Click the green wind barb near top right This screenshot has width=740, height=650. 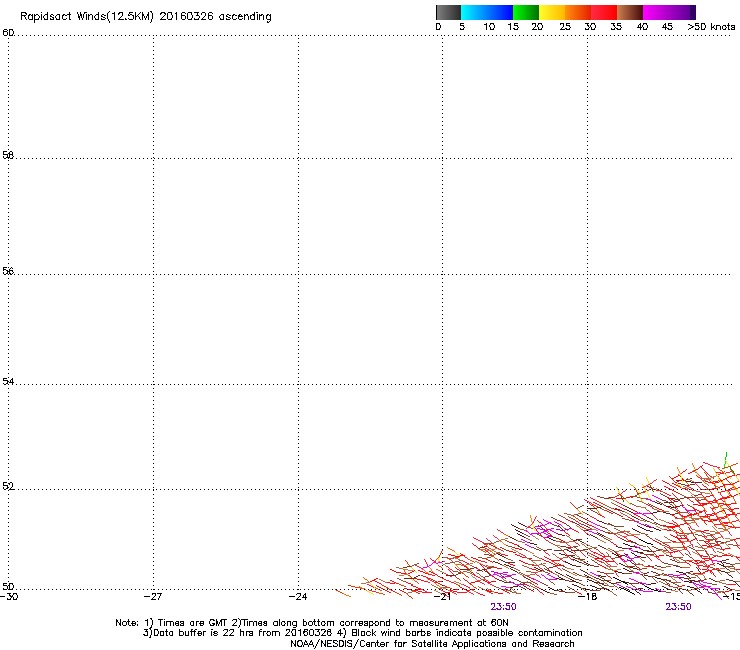coord(725,460)
